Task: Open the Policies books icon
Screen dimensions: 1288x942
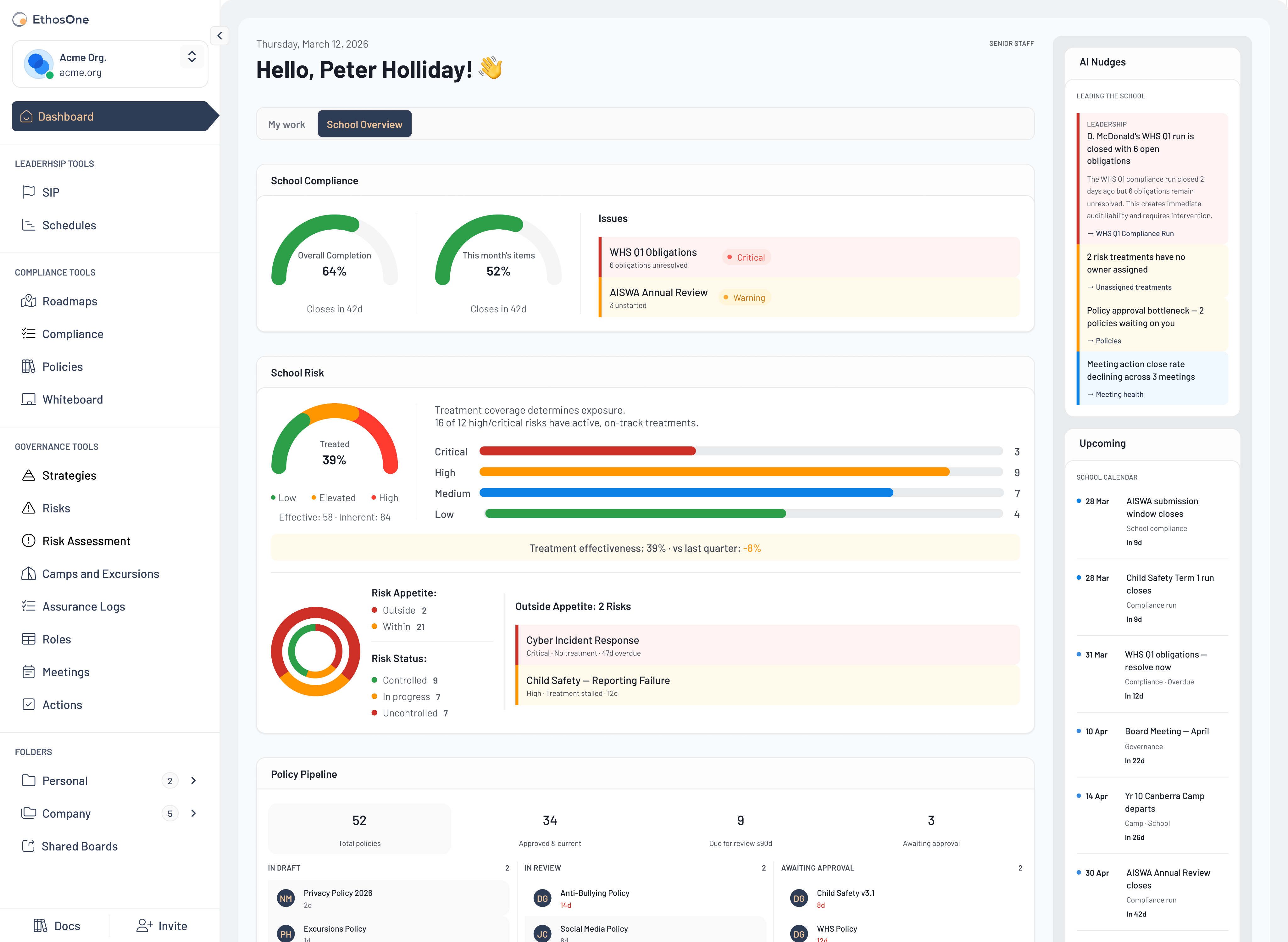Action: click(x=29, y=367)
